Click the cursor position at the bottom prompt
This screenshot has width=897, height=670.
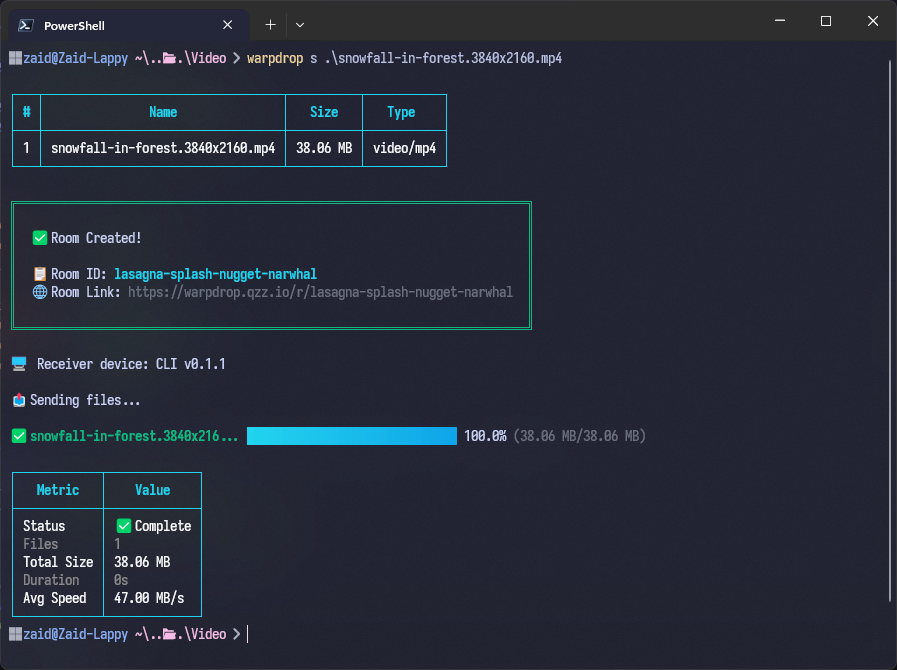coord(247,633)
